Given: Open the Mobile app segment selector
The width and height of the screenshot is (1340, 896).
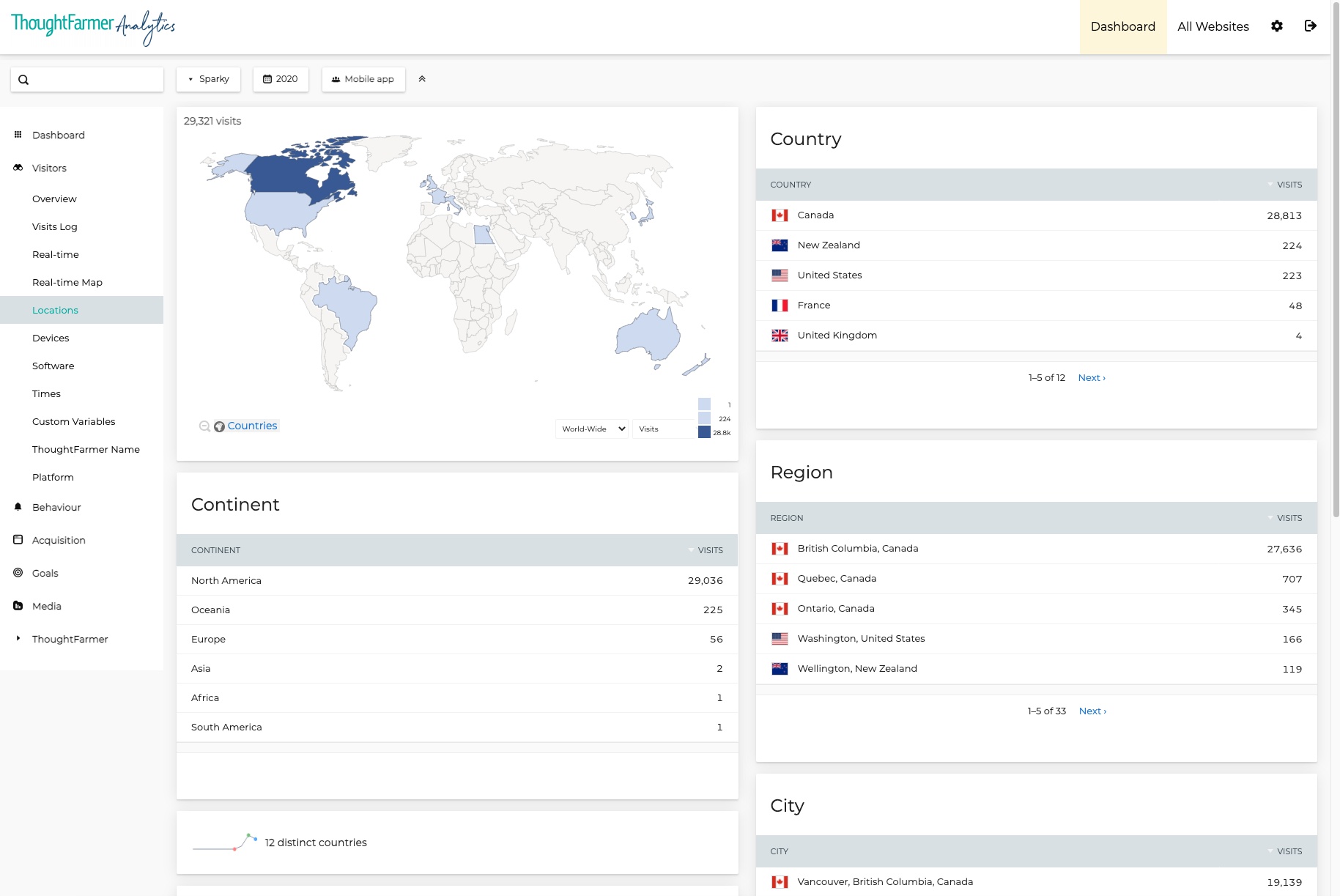Looking at the screenshot, I should 363,79.
